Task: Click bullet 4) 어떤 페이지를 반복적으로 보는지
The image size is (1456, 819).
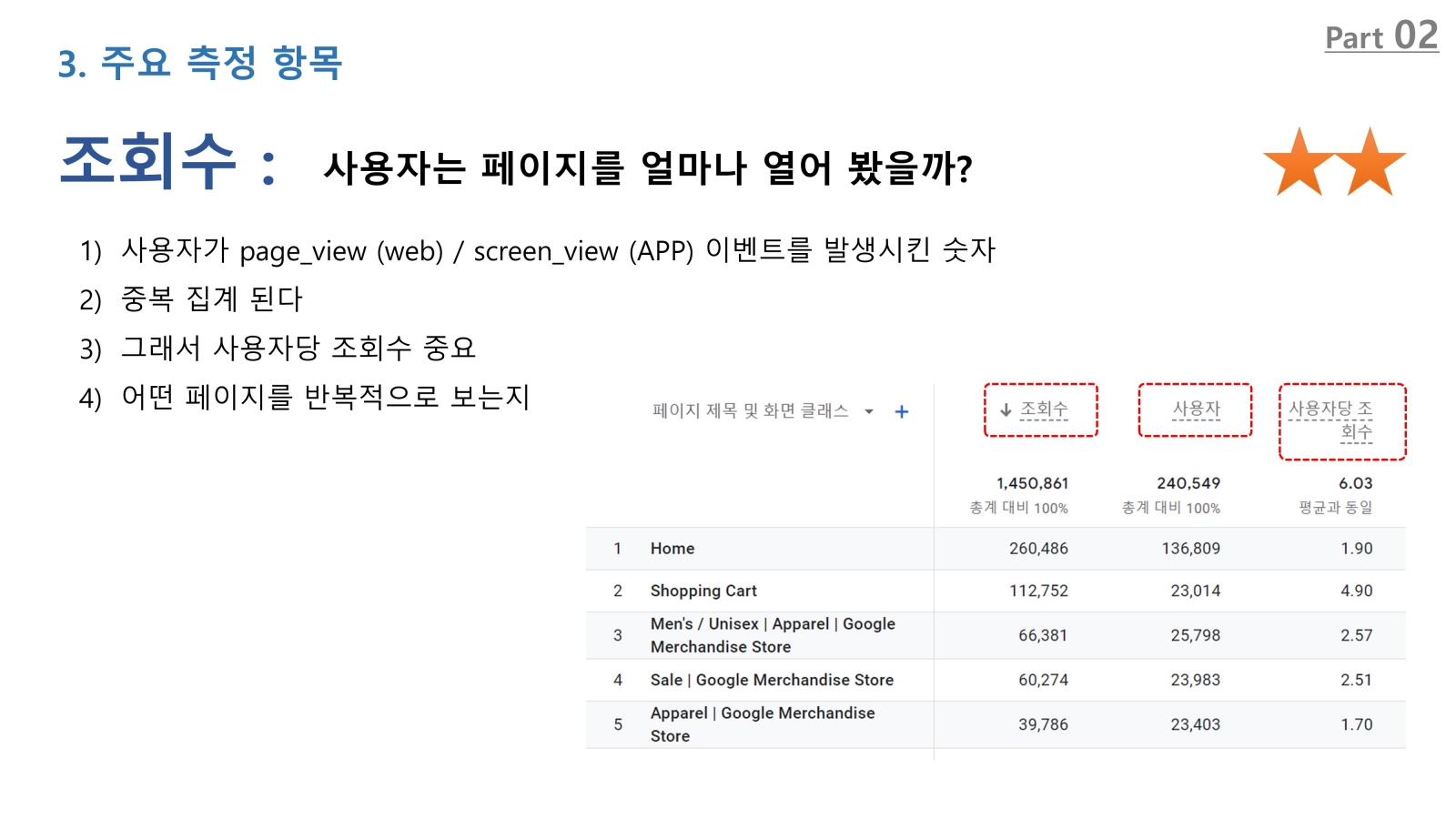Action: (304, 398)
